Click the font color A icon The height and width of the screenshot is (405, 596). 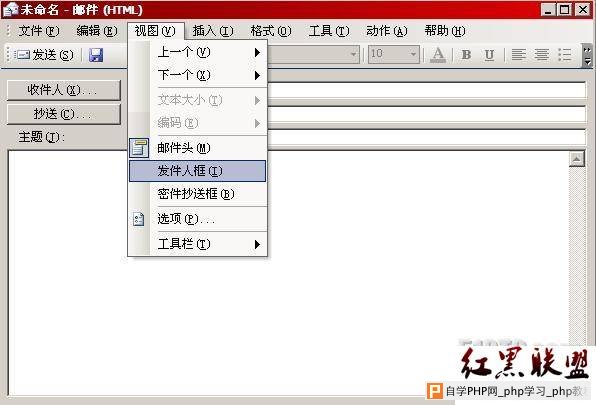[438, 55]
